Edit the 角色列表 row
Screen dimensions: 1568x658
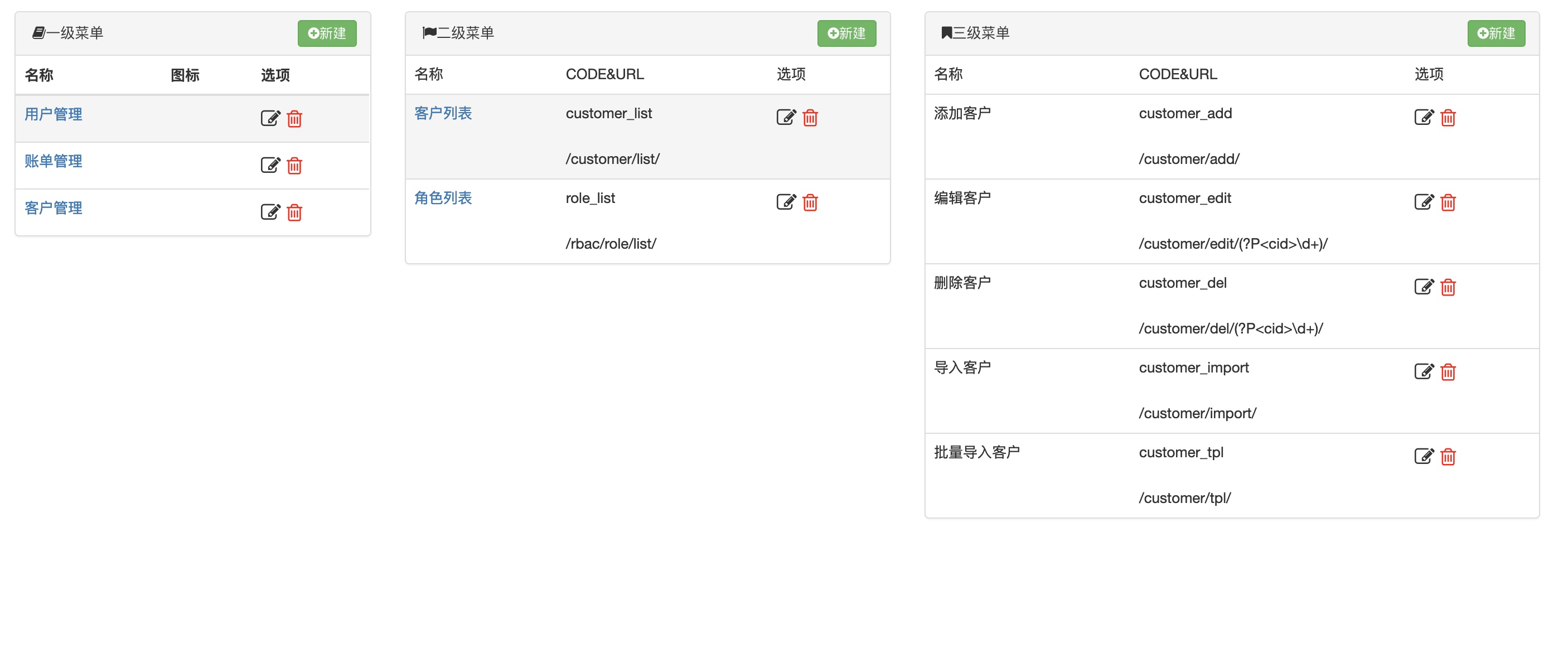point(786,201)
